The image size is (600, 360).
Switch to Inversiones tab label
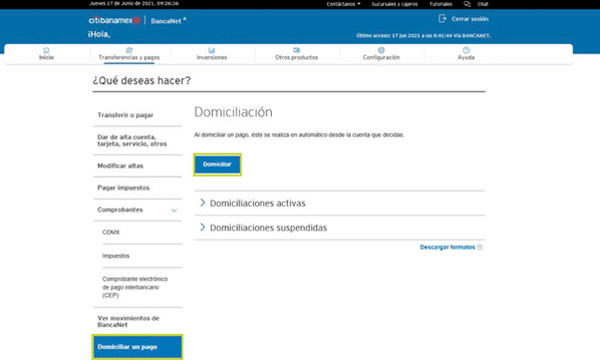click(x=212, y=57)
